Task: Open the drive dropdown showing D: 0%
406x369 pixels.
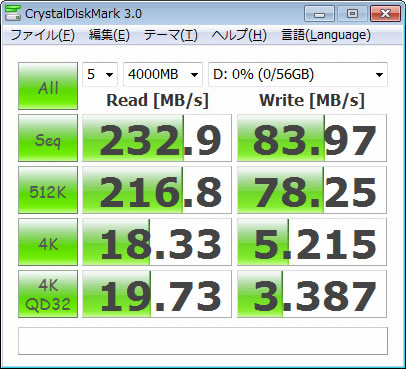Action: pyautogui.click(x=298, y=74)
